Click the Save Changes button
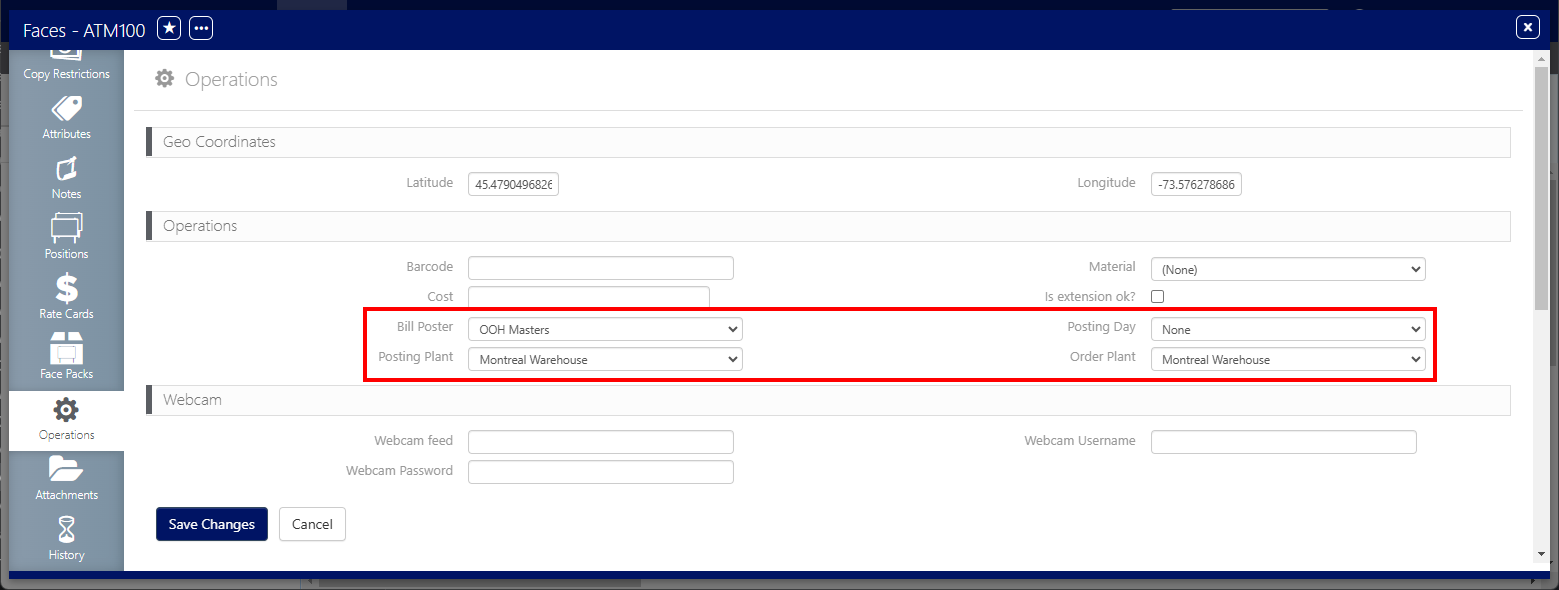 tap(211, 524)
